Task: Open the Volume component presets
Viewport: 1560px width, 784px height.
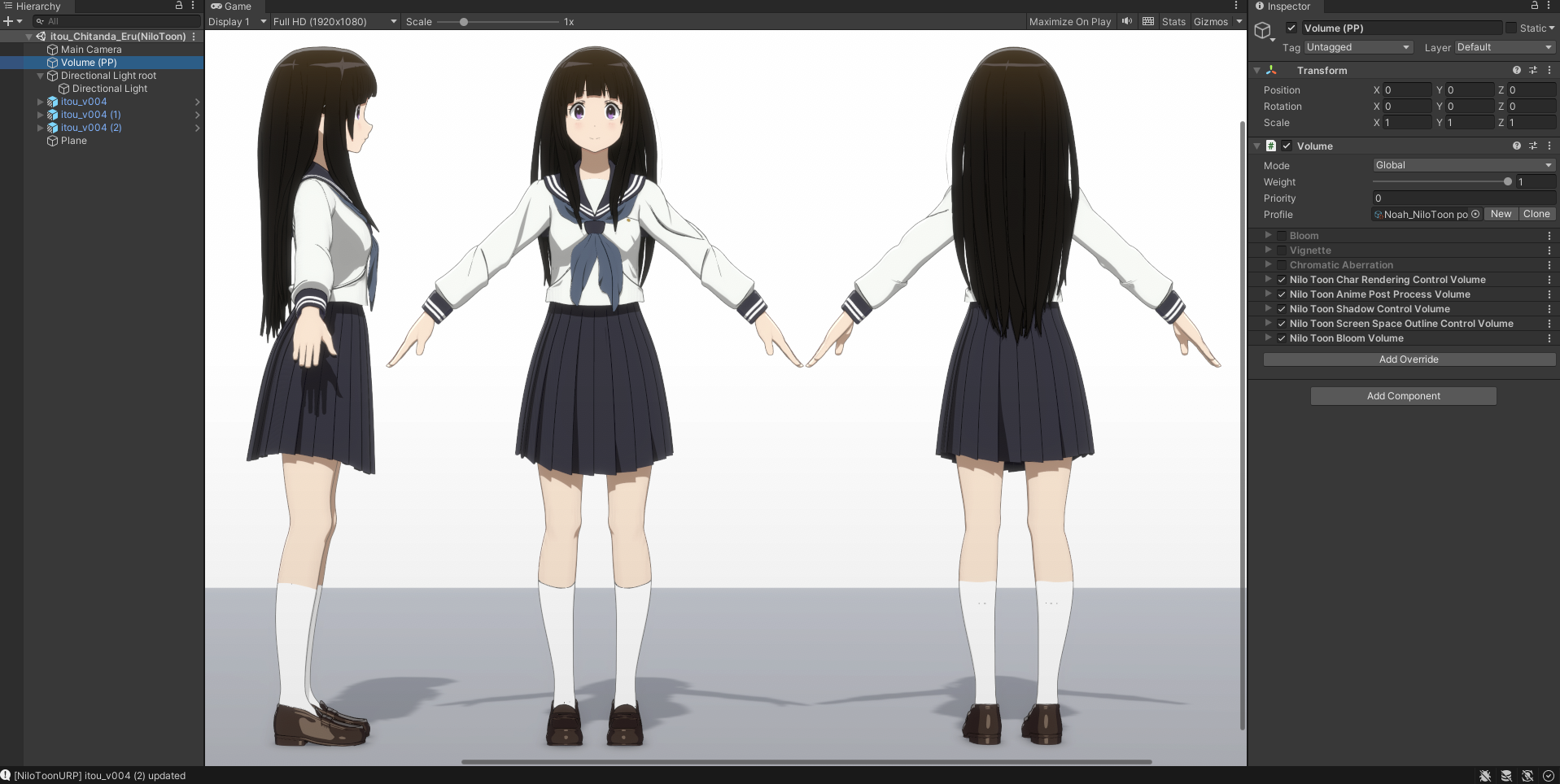Action: coord(1533,146)
